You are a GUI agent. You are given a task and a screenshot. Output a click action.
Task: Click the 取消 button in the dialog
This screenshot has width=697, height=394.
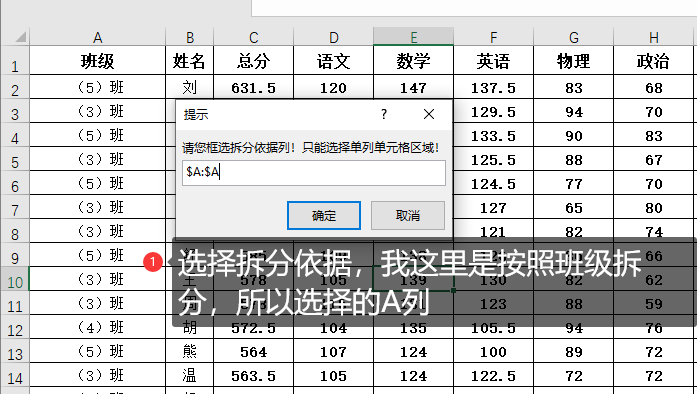click(x=408, y=216)
